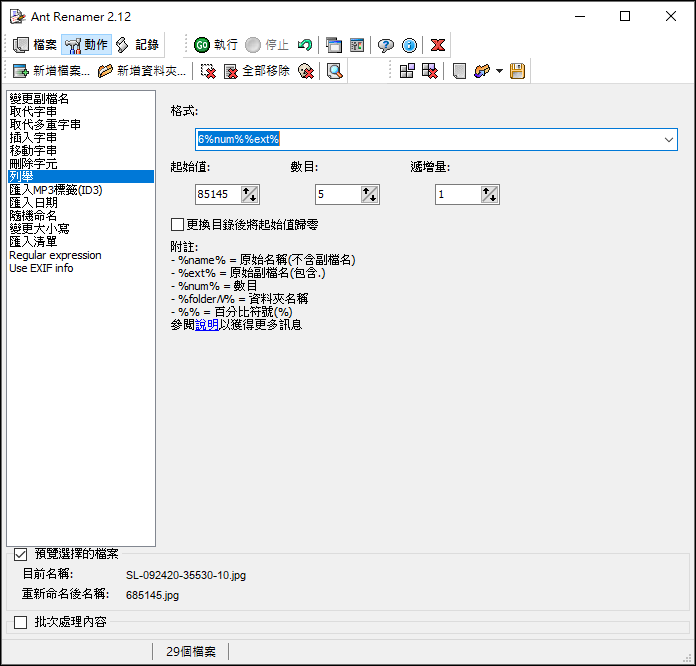Click the 29個檔案 status bar entry
696x666 pixels.
click(x=191, y=652)
